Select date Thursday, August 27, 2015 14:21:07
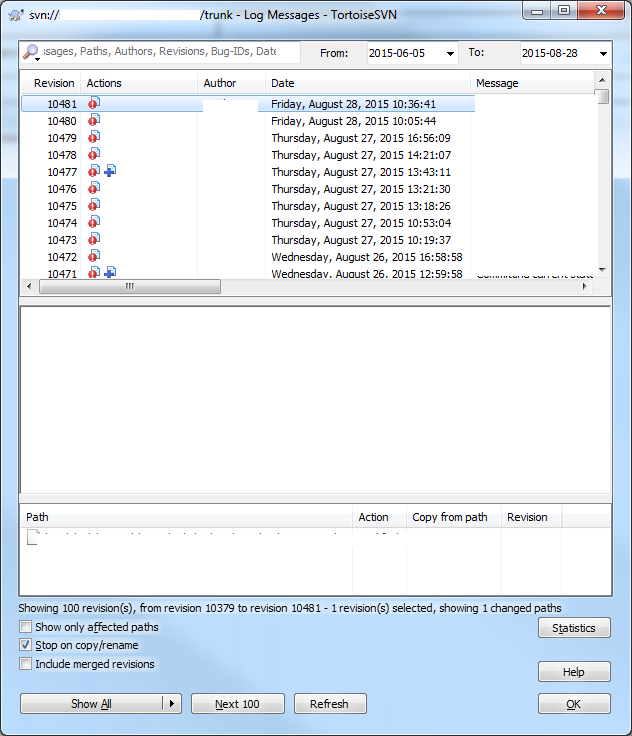632x736 pixels. coord(361,155)
